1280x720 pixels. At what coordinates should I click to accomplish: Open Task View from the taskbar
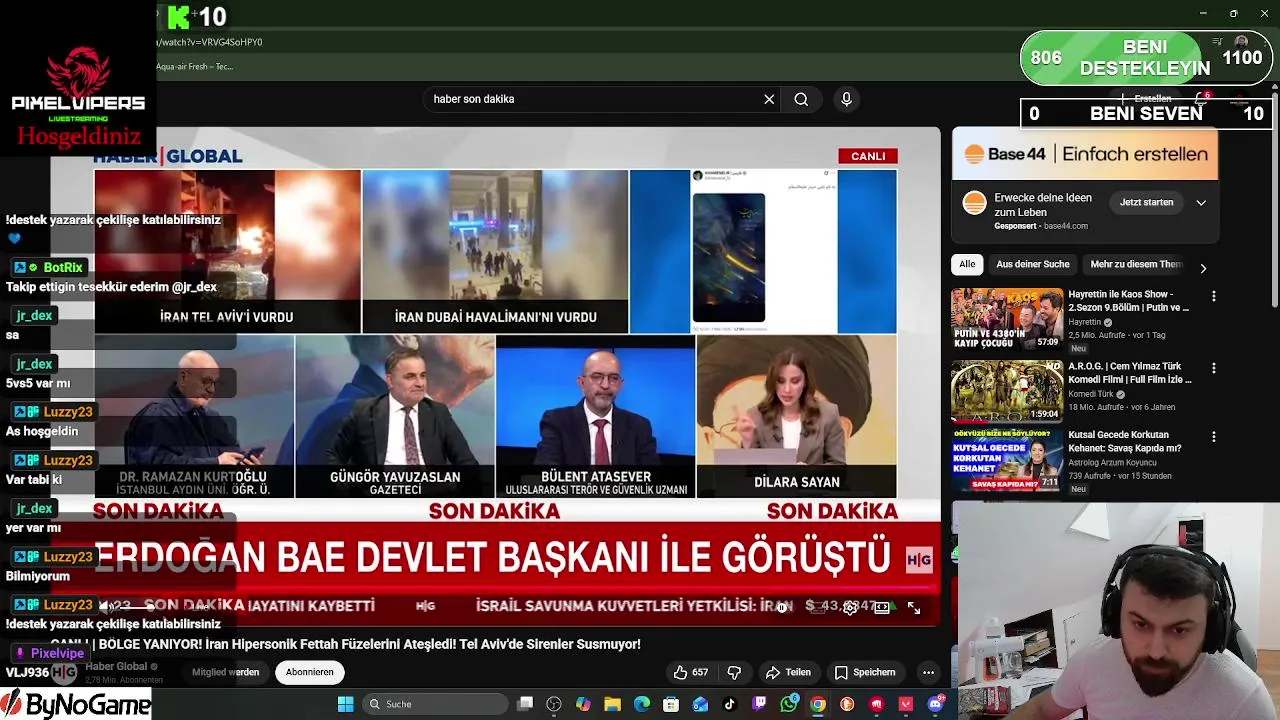525,704
